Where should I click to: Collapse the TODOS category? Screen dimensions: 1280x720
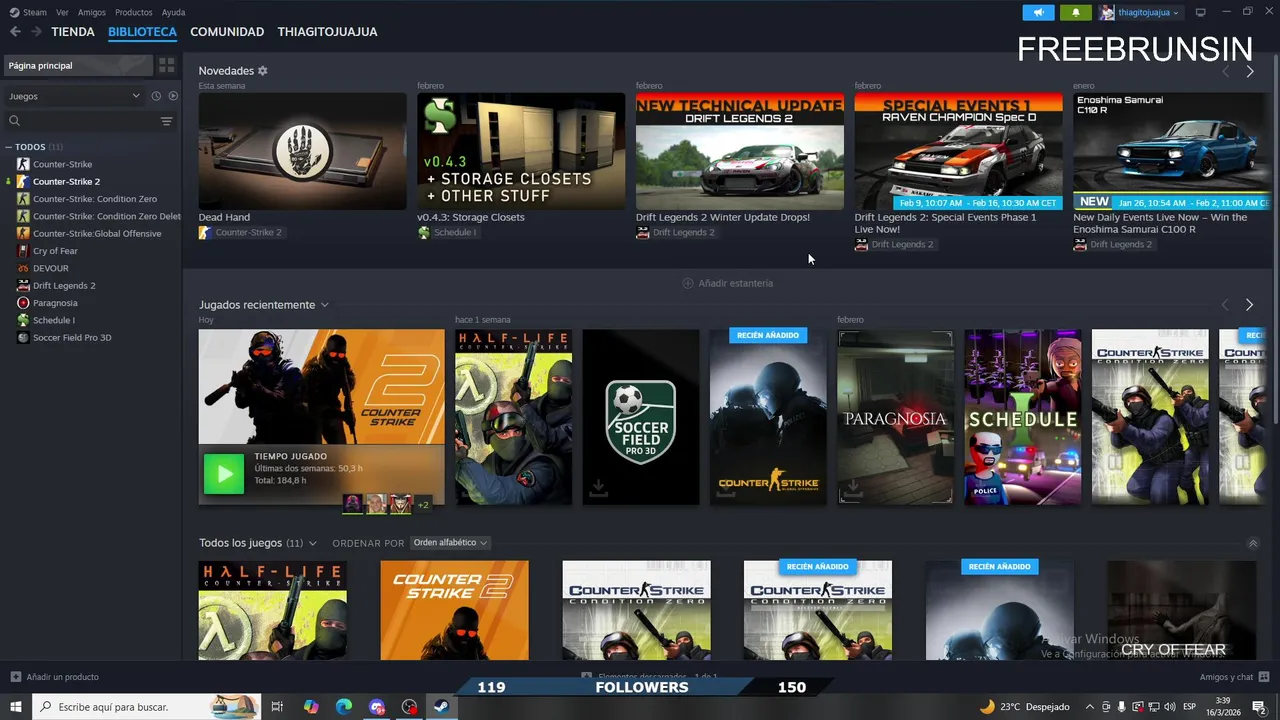pos(9,147)
